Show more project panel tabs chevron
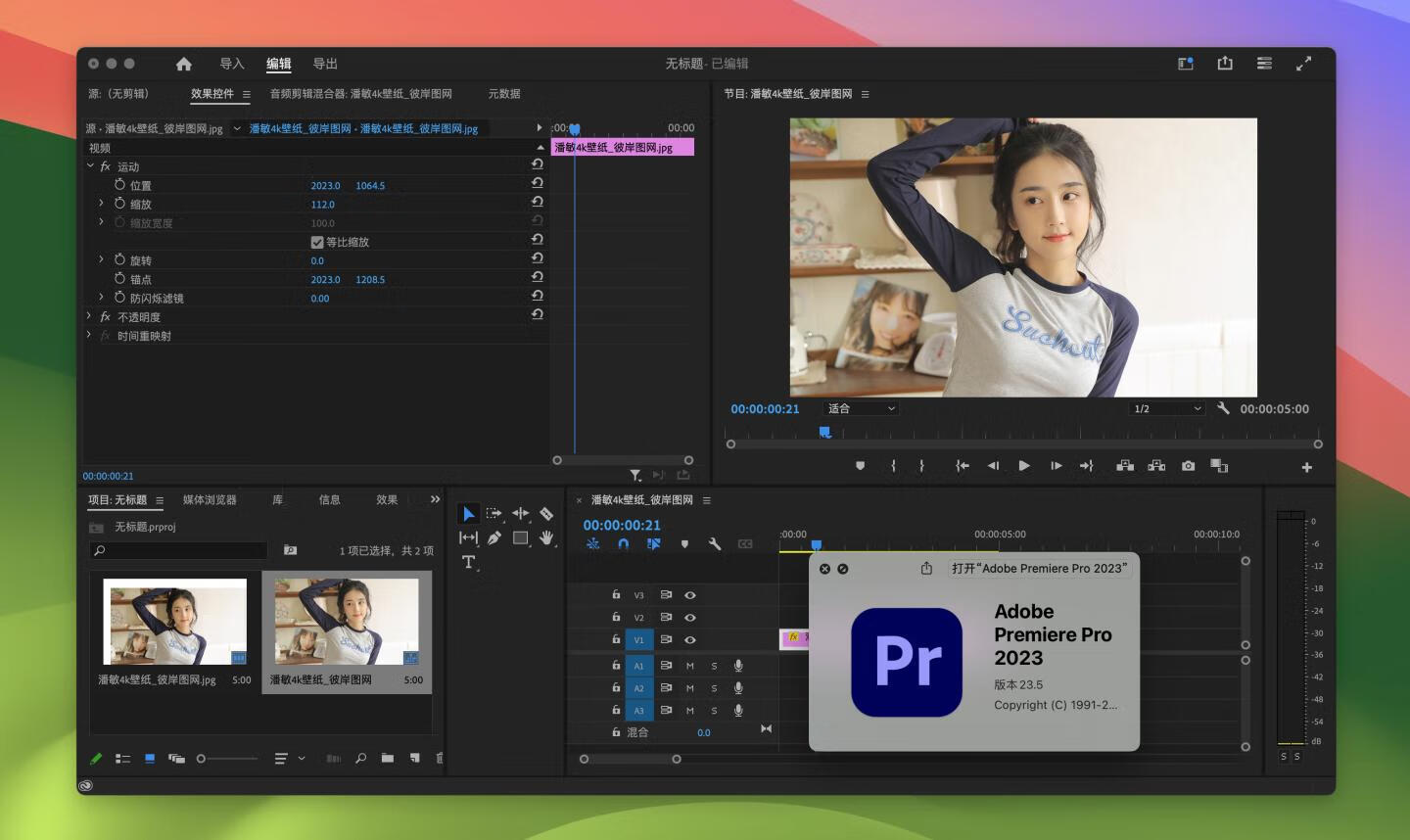The height and width of the screenshot is (840, 1410). click(x=435, y=499)
